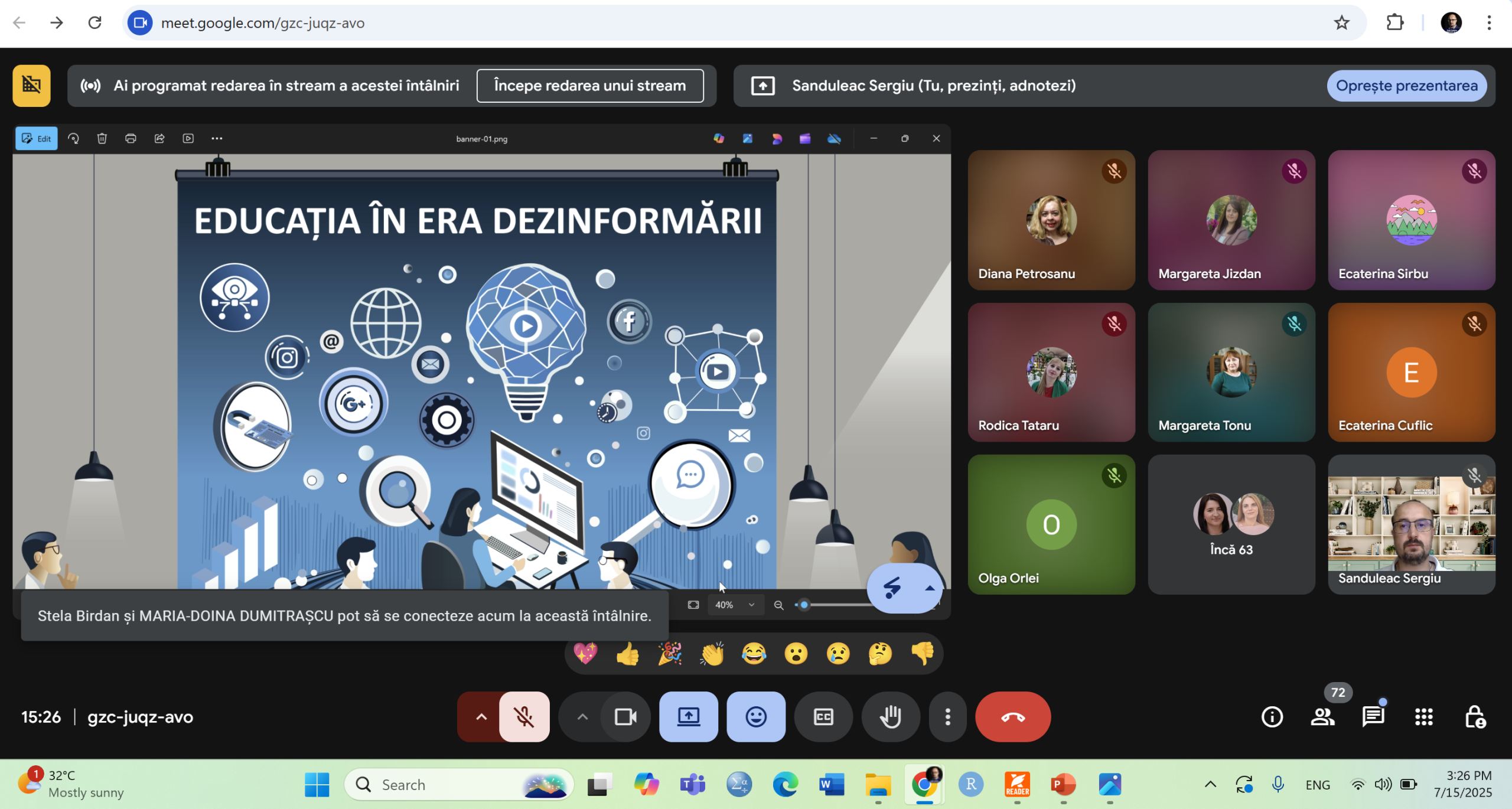
Task: Toggle the camera on or off
Action: point(625,717)
